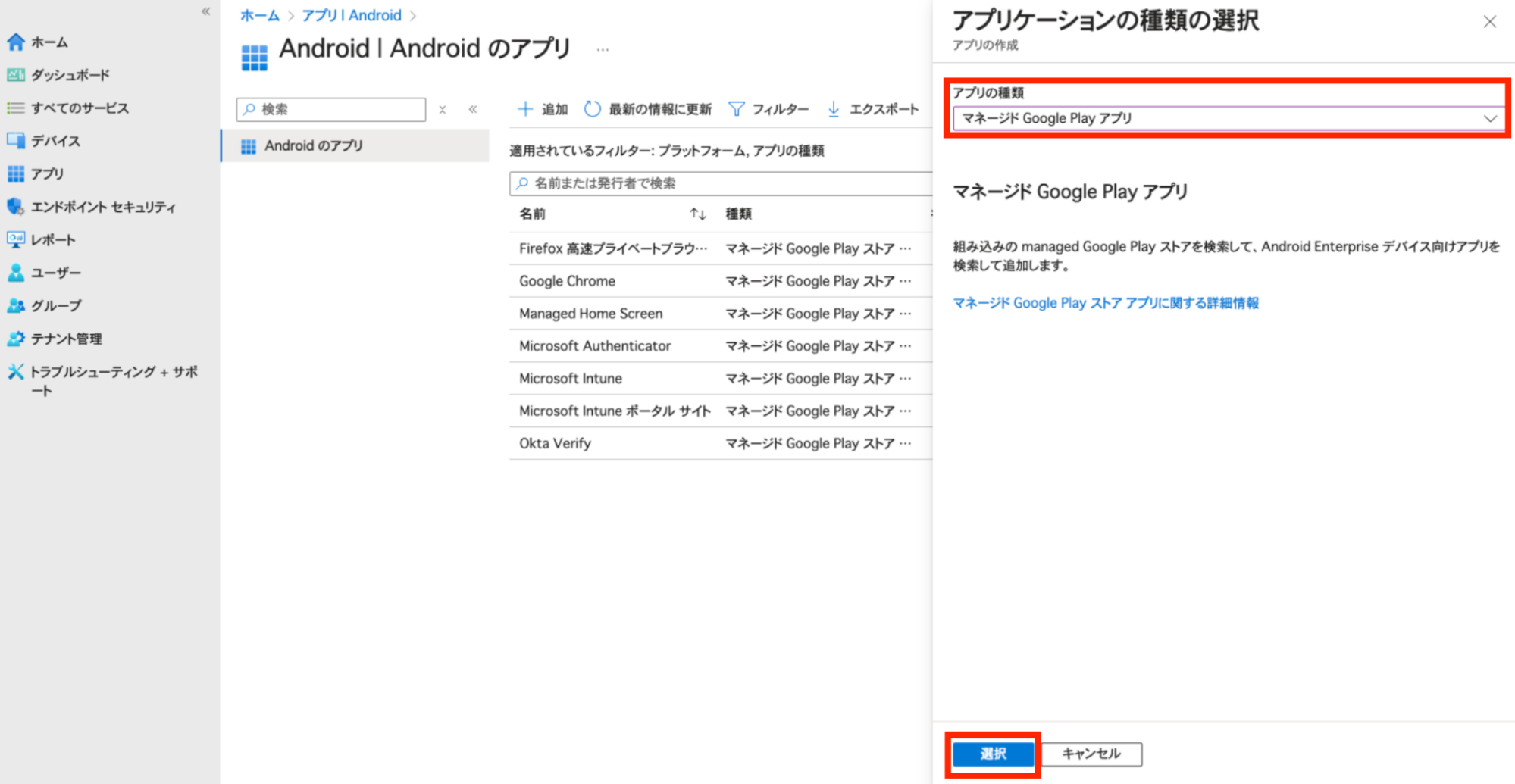
Task: Select the Android apps menu item
Action: (313, 145)
